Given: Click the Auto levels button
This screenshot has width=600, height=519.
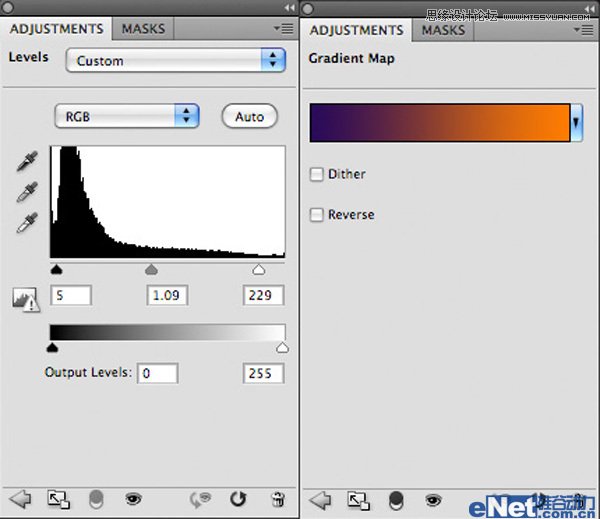Looking at the screenshot, I should point(249,116).
